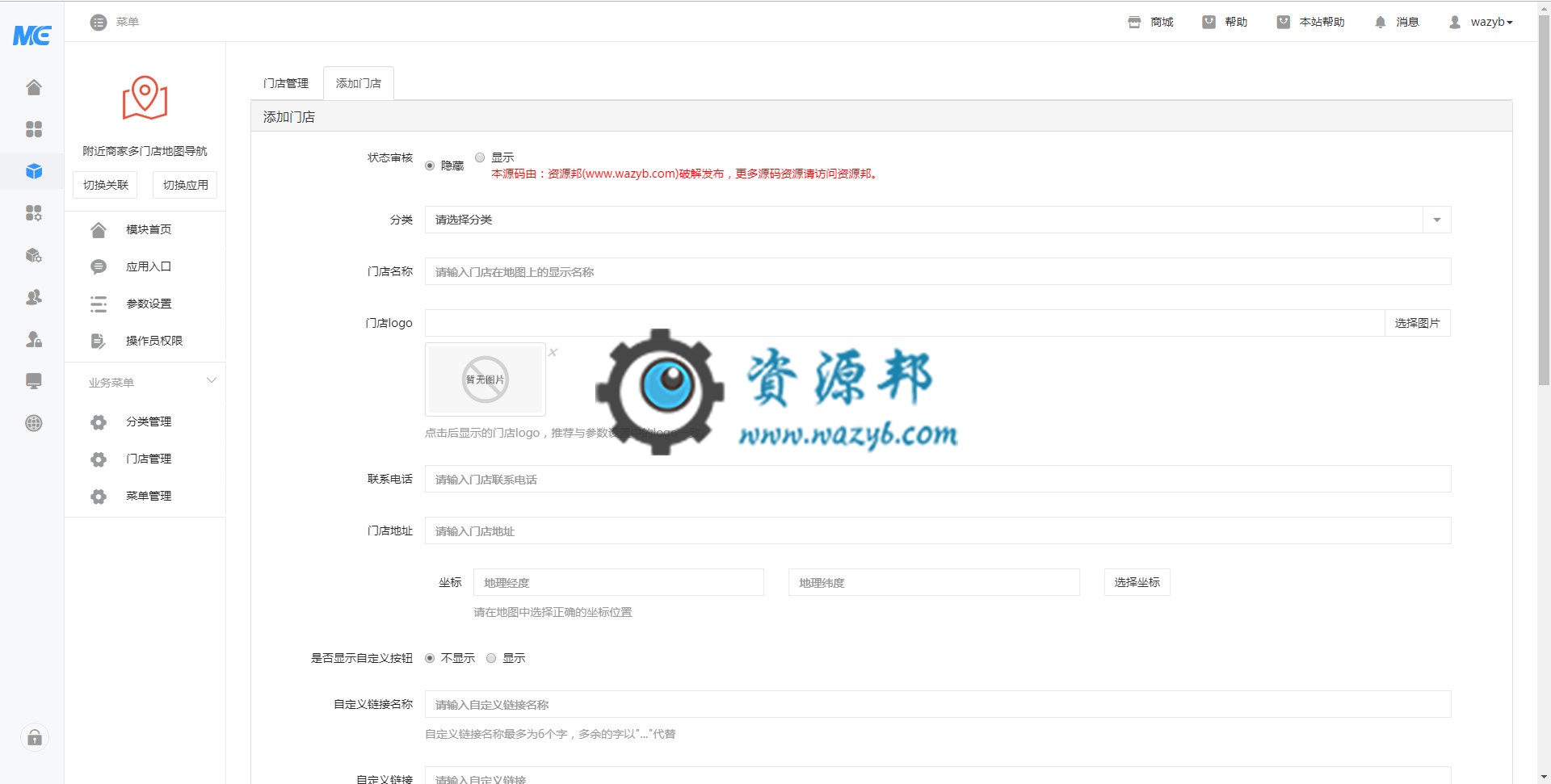
Task: Click the 自定义链接名称 input field
Action: (x=938, y=705)
